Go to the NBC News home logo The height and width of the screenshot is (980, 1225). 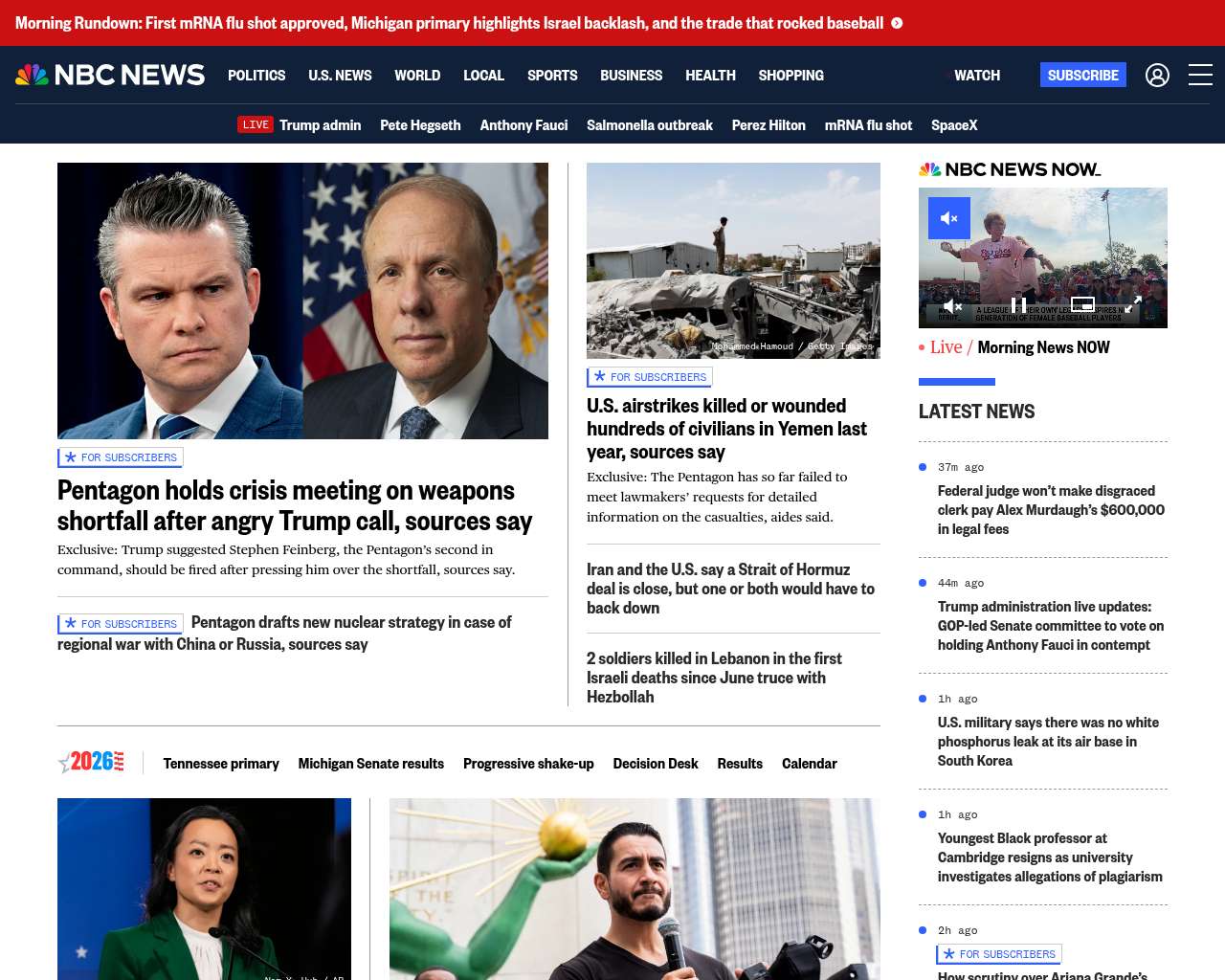[x=110, y=75]
